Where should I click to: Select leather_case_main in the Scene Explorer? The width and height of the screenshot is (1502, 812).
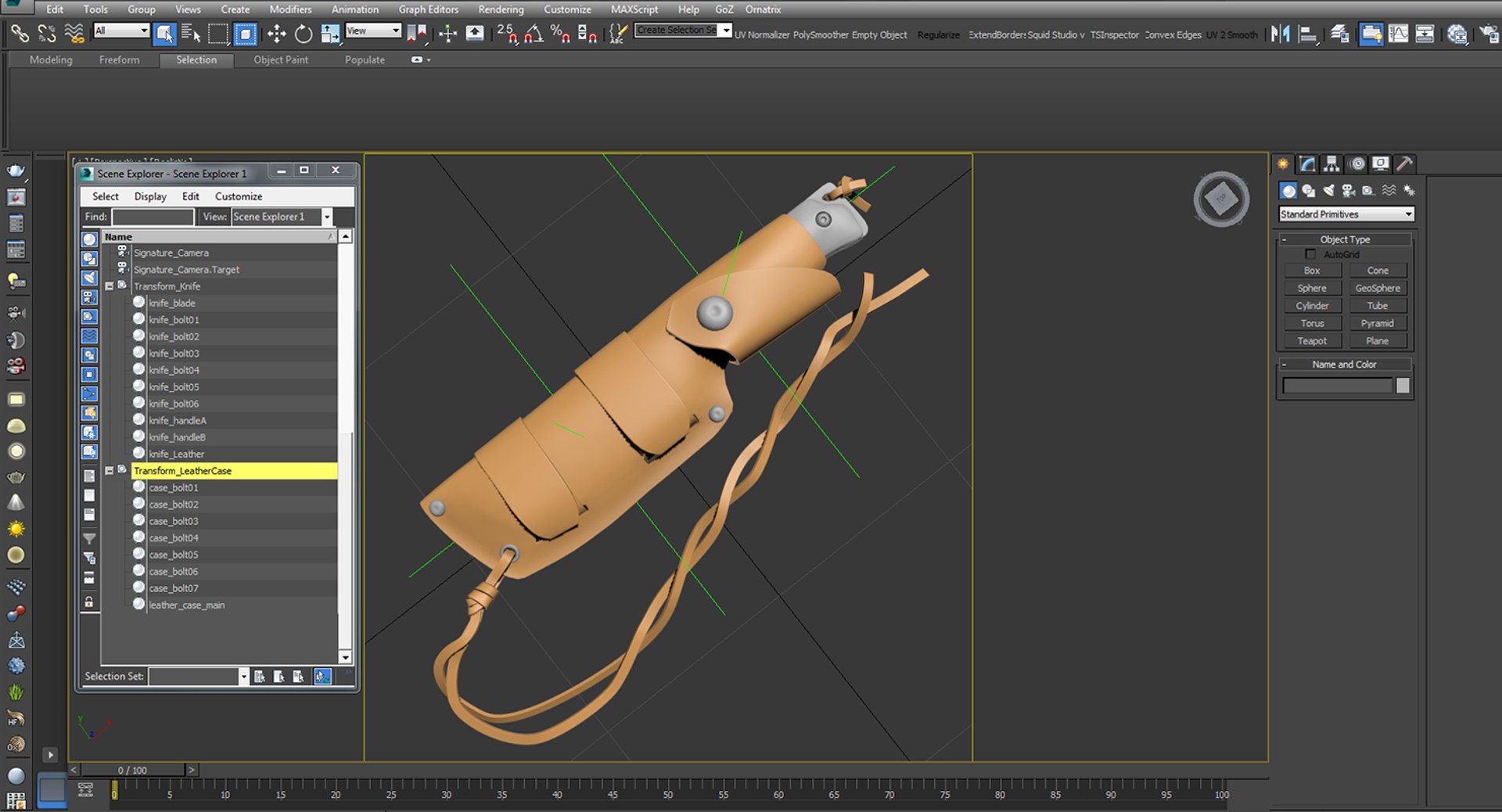(187, 605)
